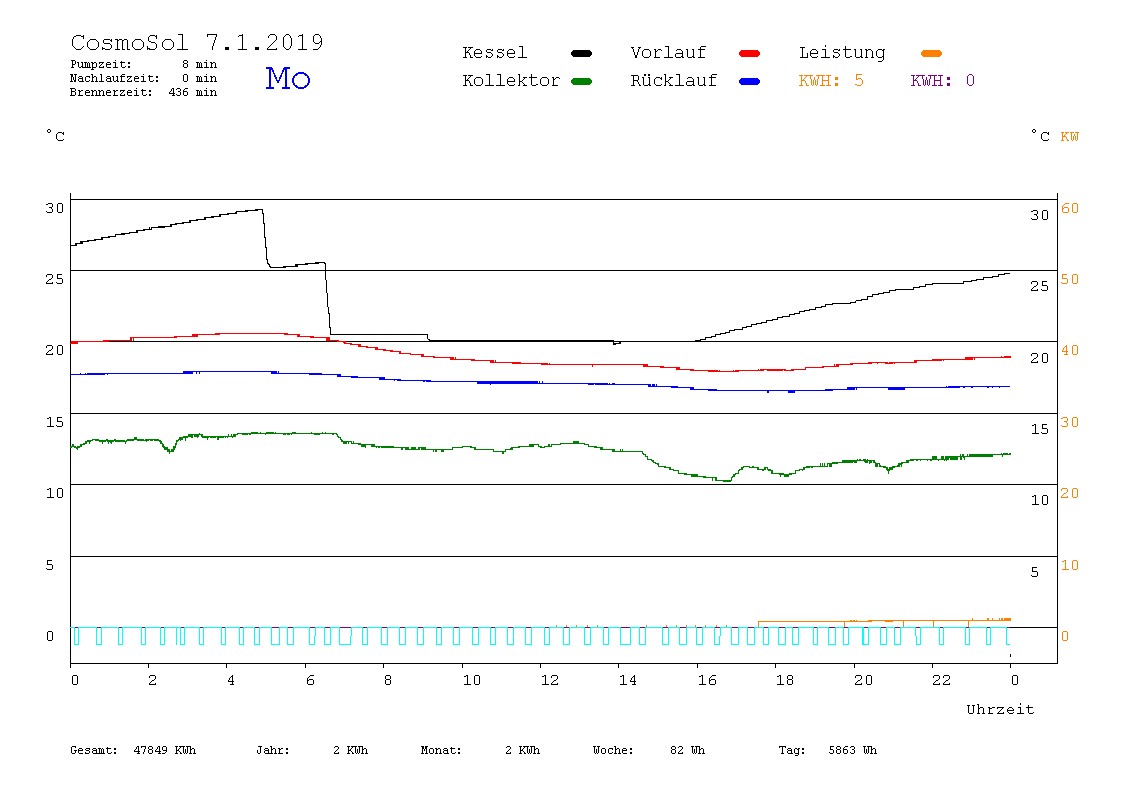Click the left axis 30 °C label
This screenshot has height=812, width=1148.
coord(55,208)
